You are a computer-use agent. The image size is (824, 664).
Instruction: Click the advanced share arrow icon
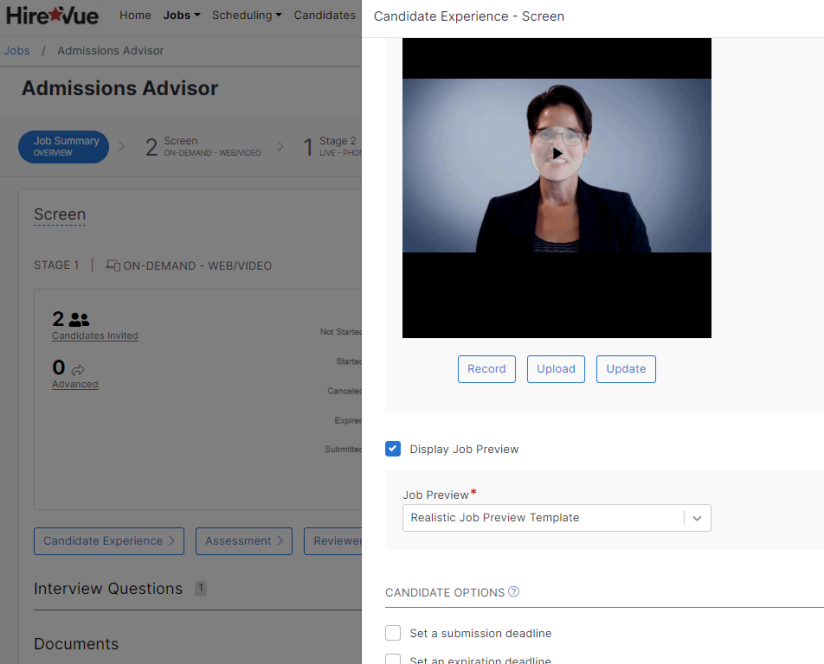coord(79,369)
